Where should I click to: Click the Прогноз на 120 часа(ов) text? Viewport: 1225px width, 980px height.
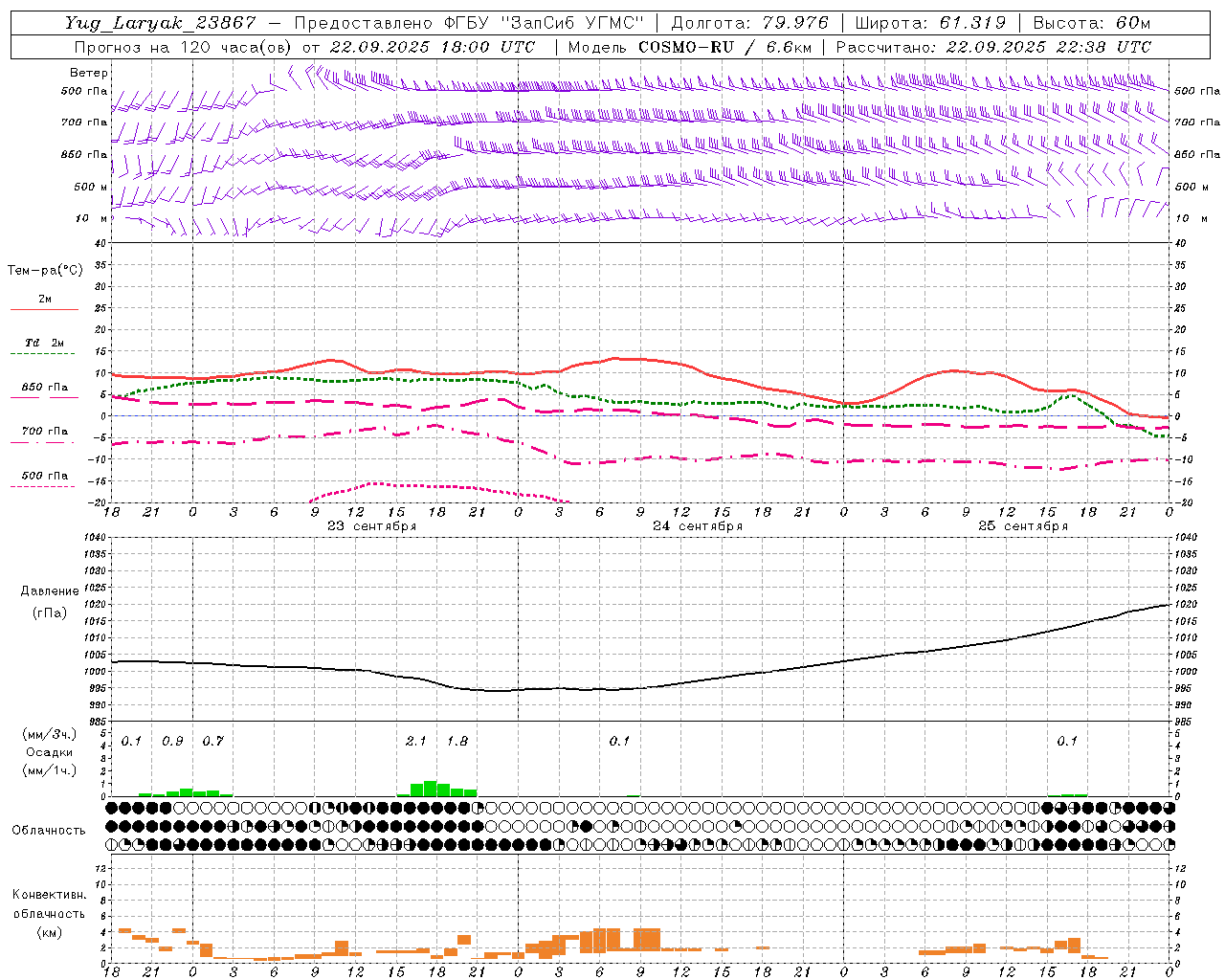point(184,47)
